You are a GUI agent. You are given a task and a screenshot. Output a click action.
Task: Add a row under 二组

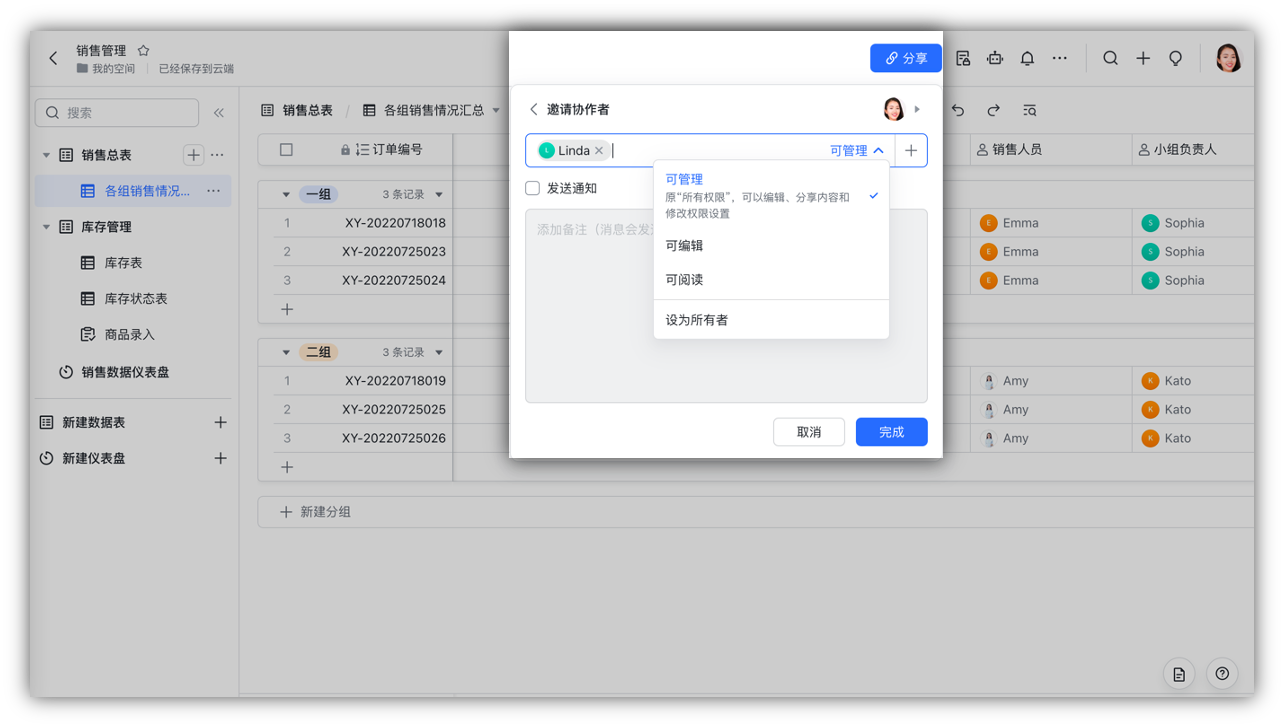point(287,467)
